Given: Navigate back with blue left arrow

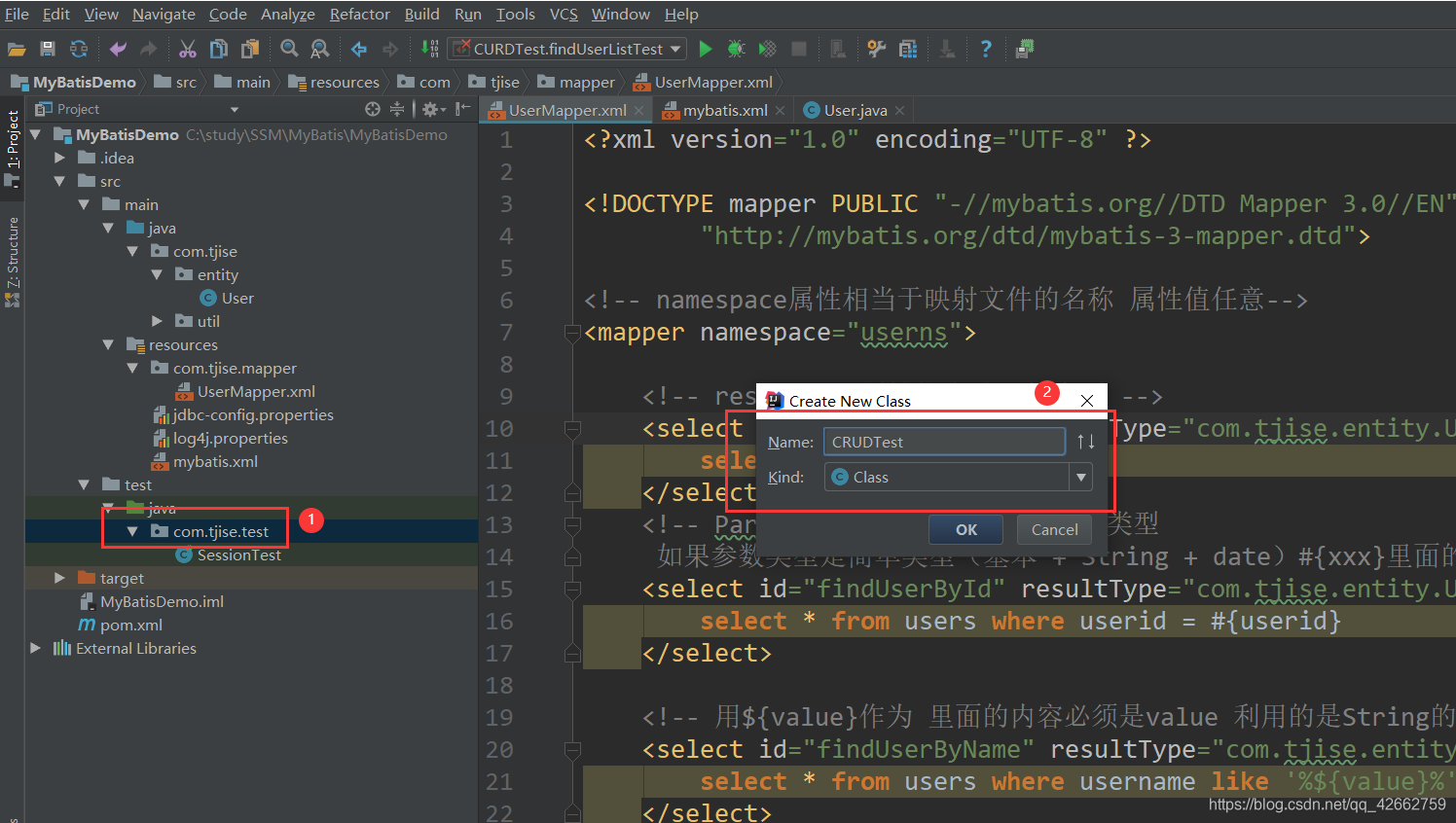Looking at the screenshot, I should click(x=359, y=49).
